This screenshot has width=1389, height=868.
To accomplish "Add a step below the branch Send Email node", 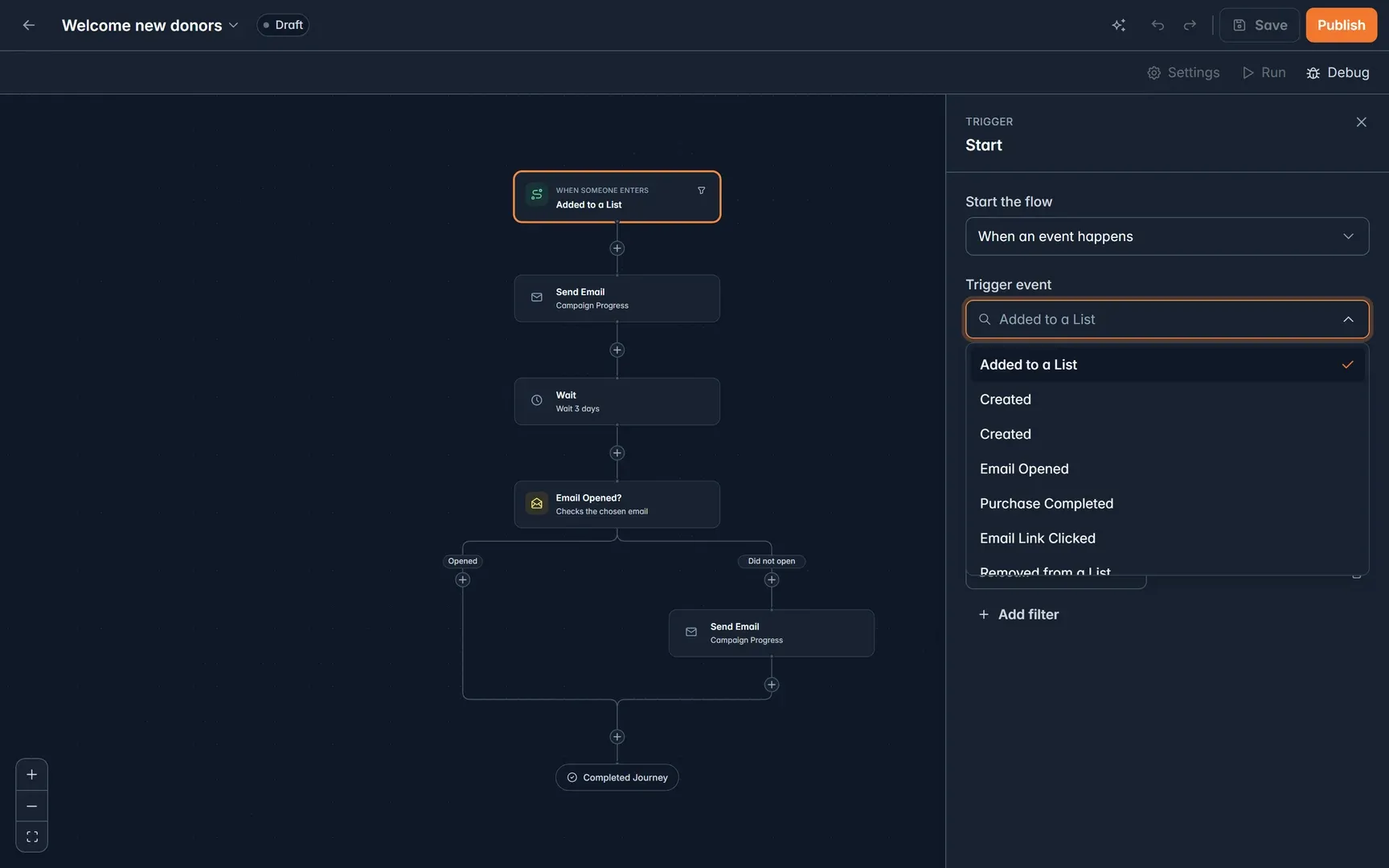I will [771, 685].
